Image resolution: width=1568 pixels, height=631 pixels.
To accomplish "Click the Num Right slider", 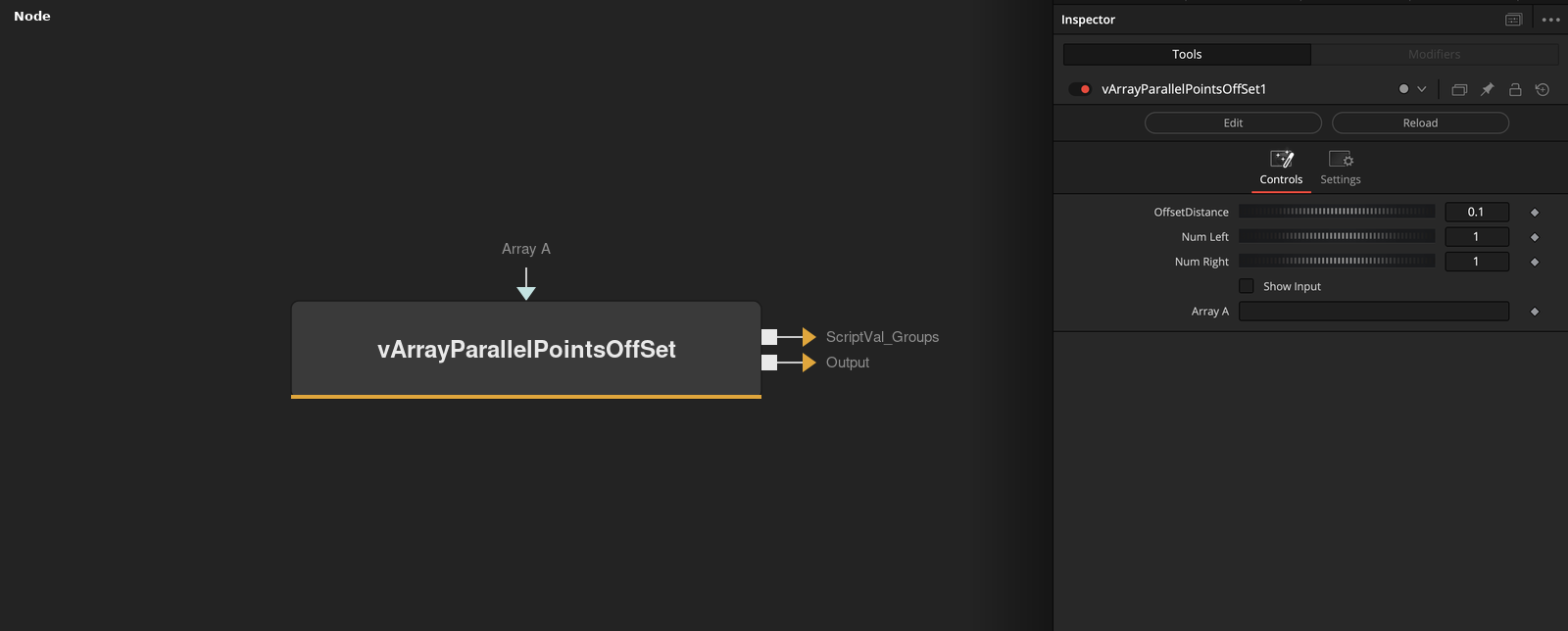I will click(x=1337, y=262).
